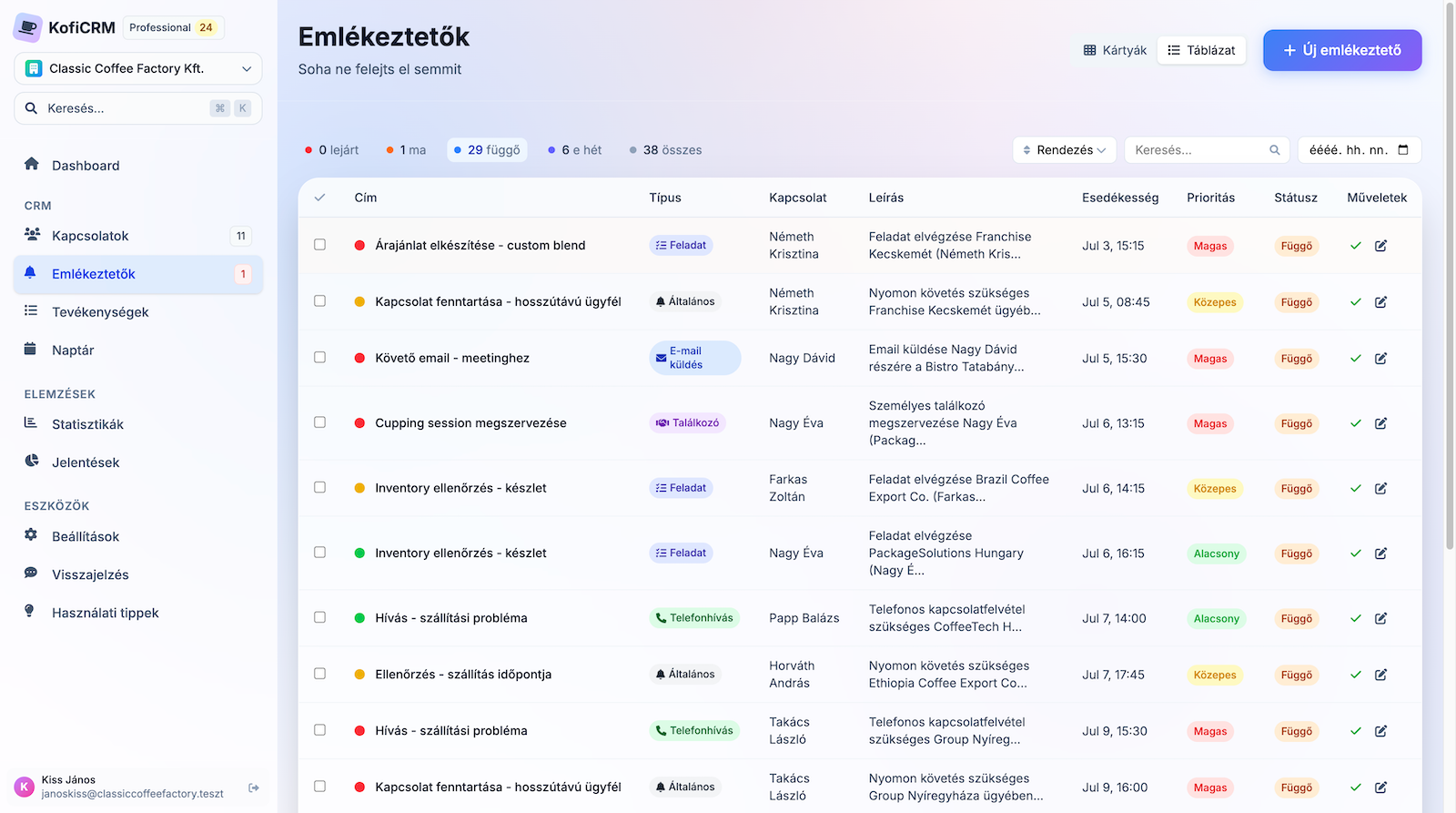Filter by 0 lejárt reminders
This screenshot has width=1456, height=813.
332,150
